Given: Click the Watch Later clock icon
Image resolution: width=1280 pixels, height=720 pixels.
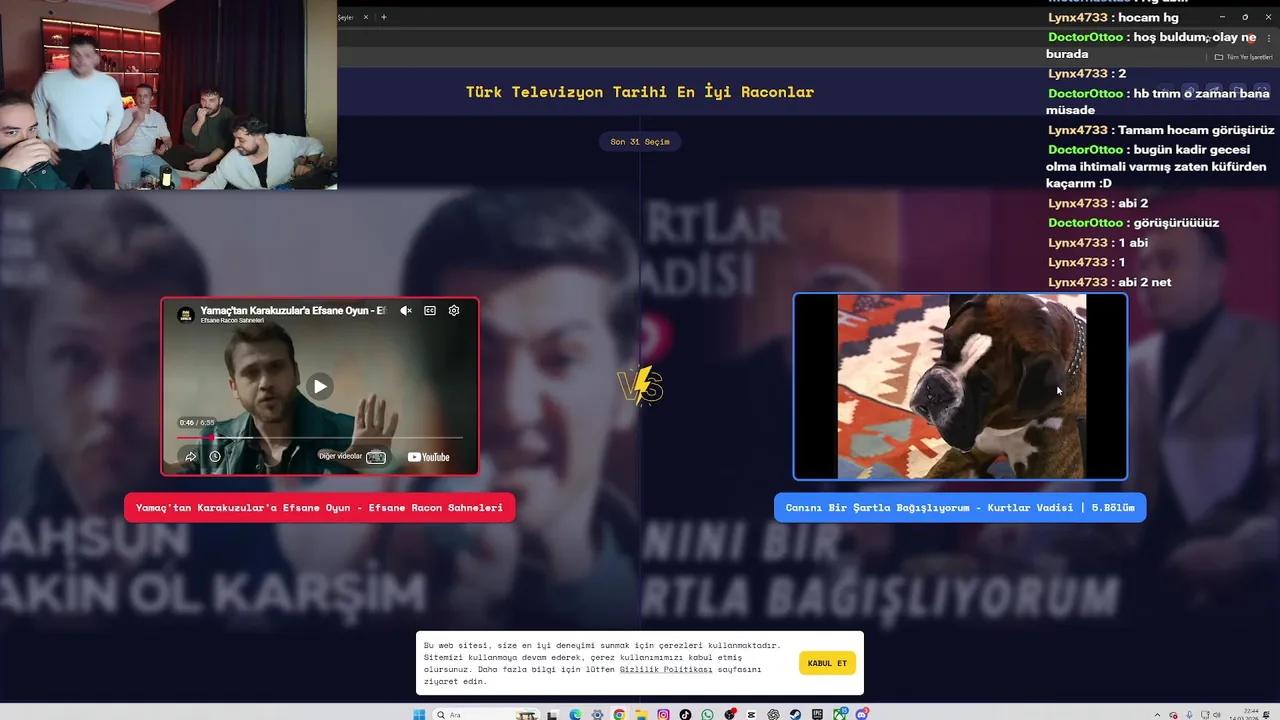Looking at the screenshot, I should pos(215,457).
